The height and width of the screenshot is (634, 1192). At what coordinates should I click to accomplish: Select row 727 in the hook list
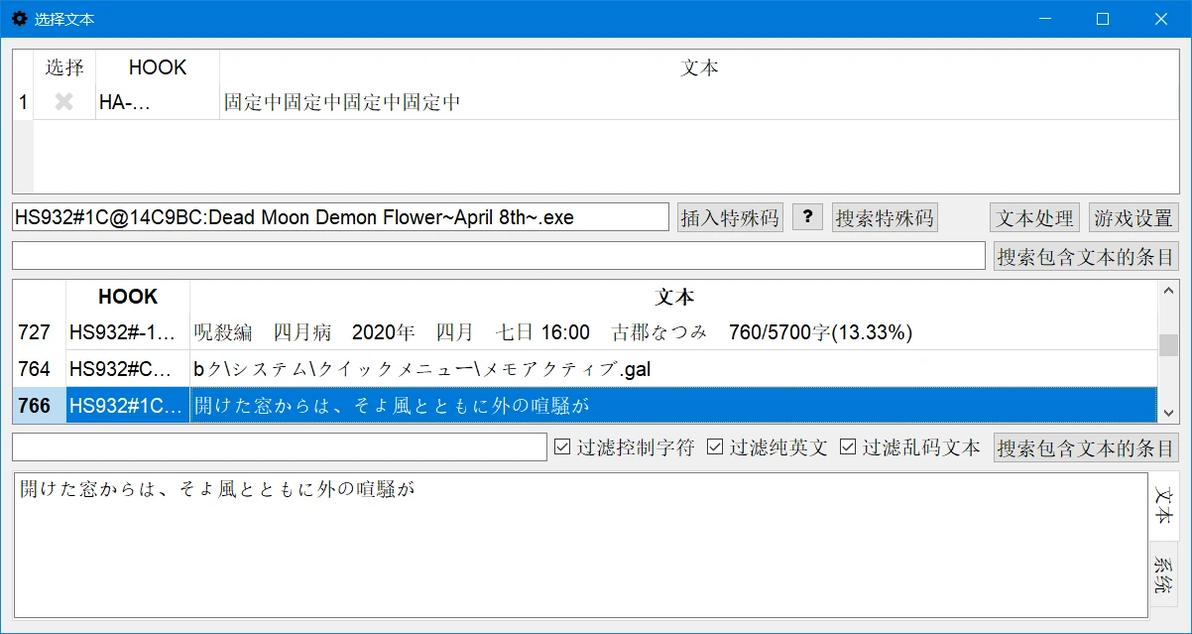click(x=585, y=332)
